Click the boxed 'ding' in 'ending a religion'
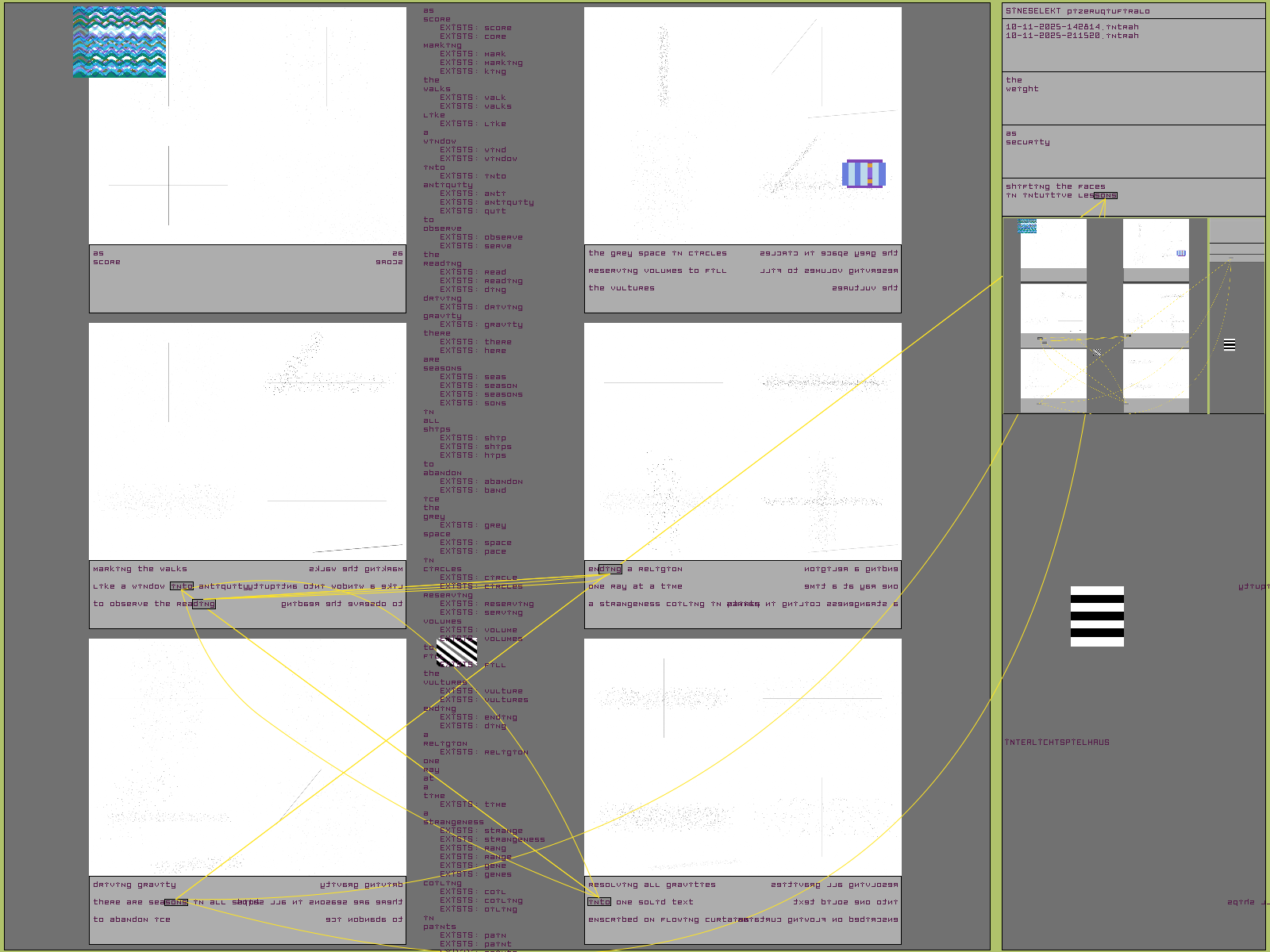Viewport: 1270px width, 952px height. pyautogui.click(x=610, y=569)
